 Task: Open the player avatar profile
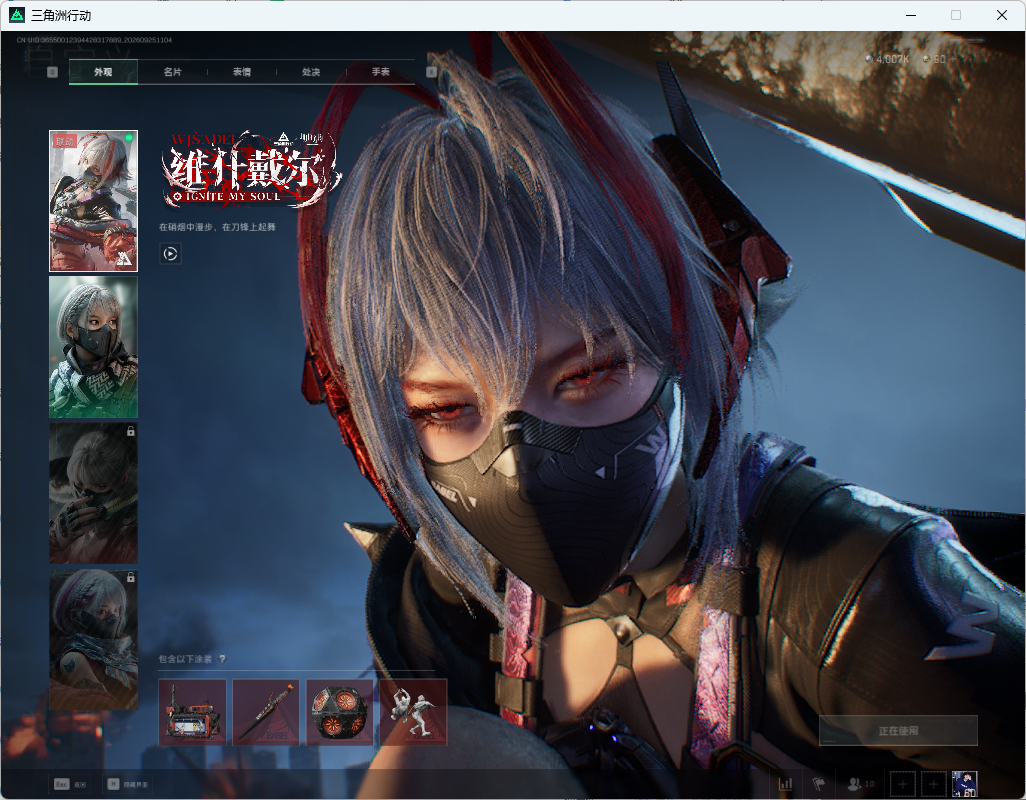pos(964,784)
